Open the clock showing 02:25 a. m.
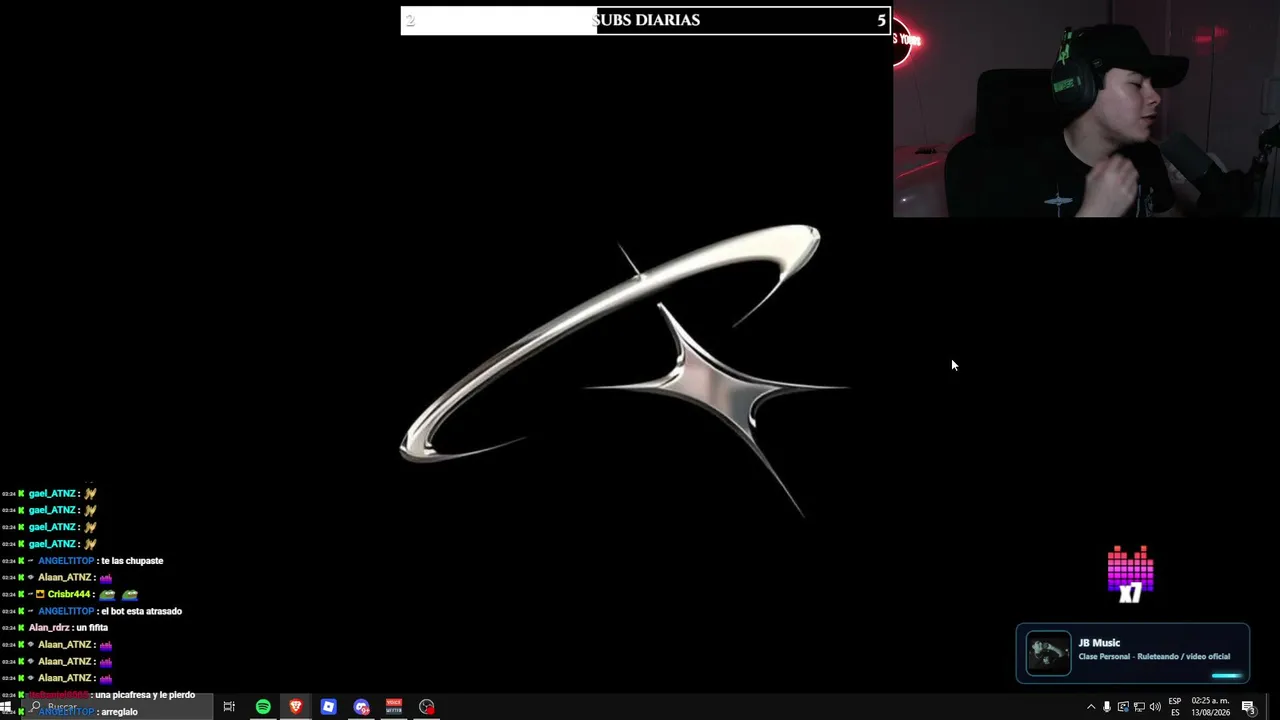Viewport: 1280px width, 720px height. point(1210,707)
